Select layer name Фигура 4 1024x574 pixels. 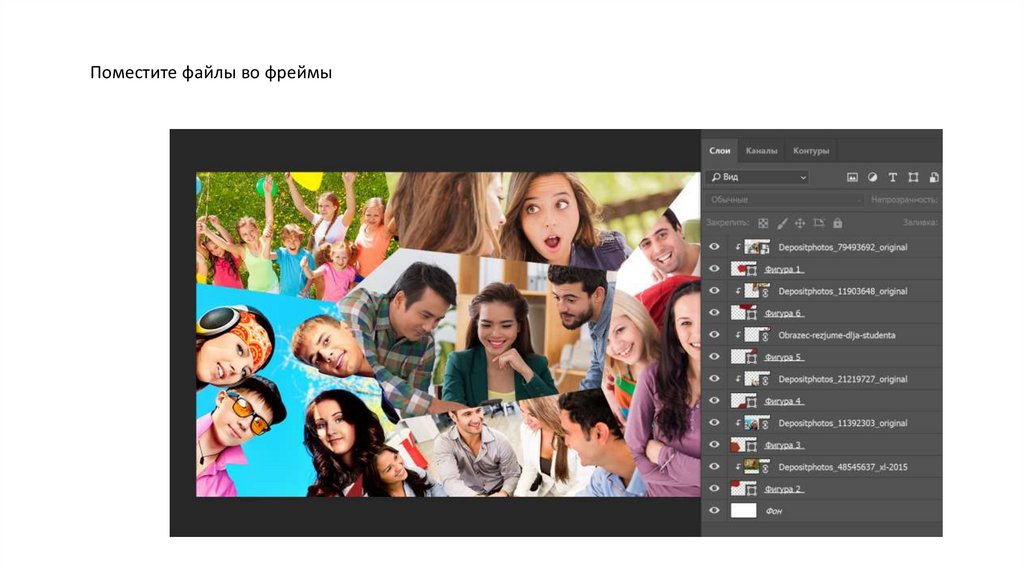(784, 401)
